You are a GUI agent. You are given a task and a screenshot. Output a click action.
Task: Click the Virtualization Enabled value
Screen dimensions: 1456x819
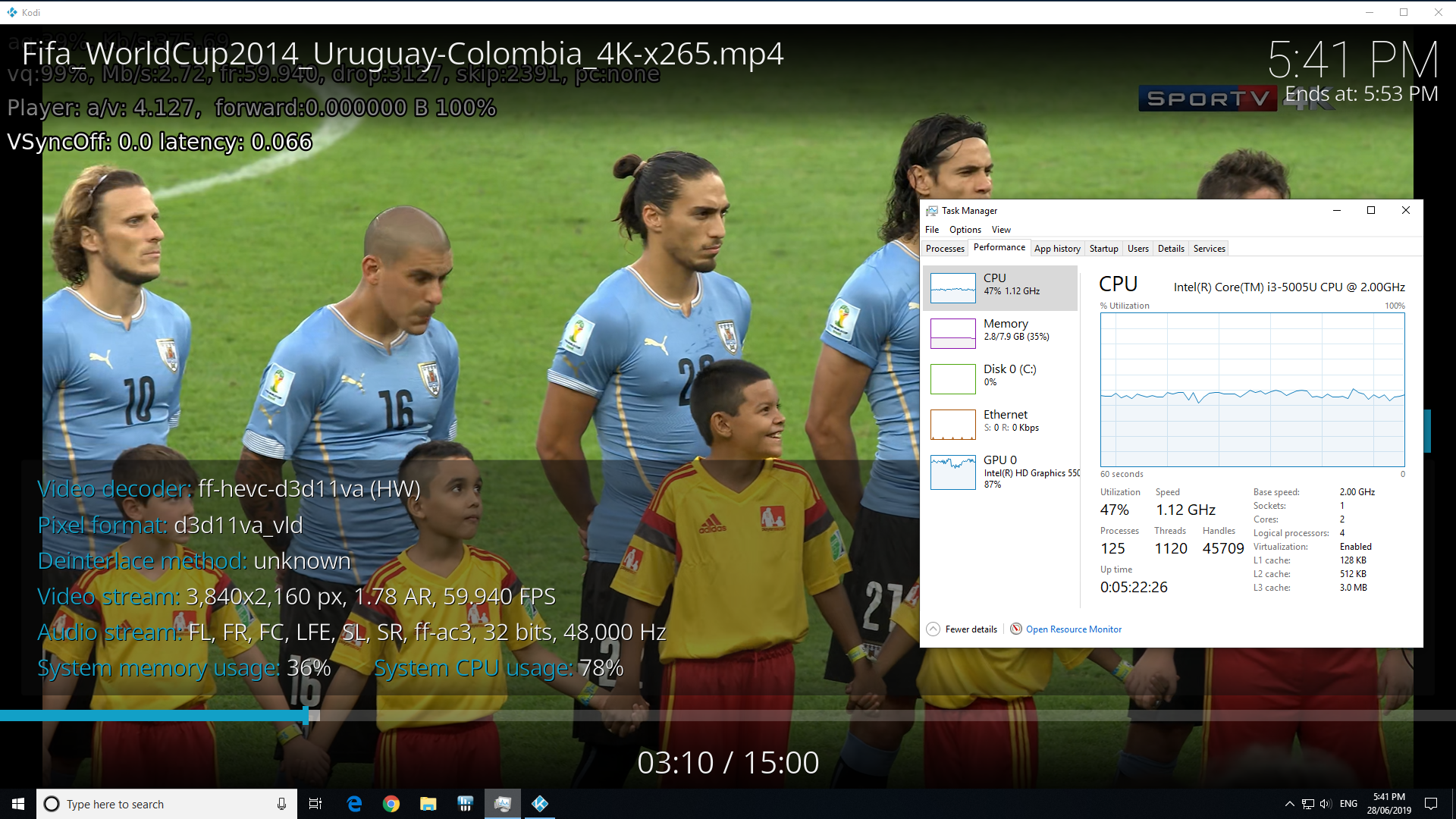coord(1355,547)
